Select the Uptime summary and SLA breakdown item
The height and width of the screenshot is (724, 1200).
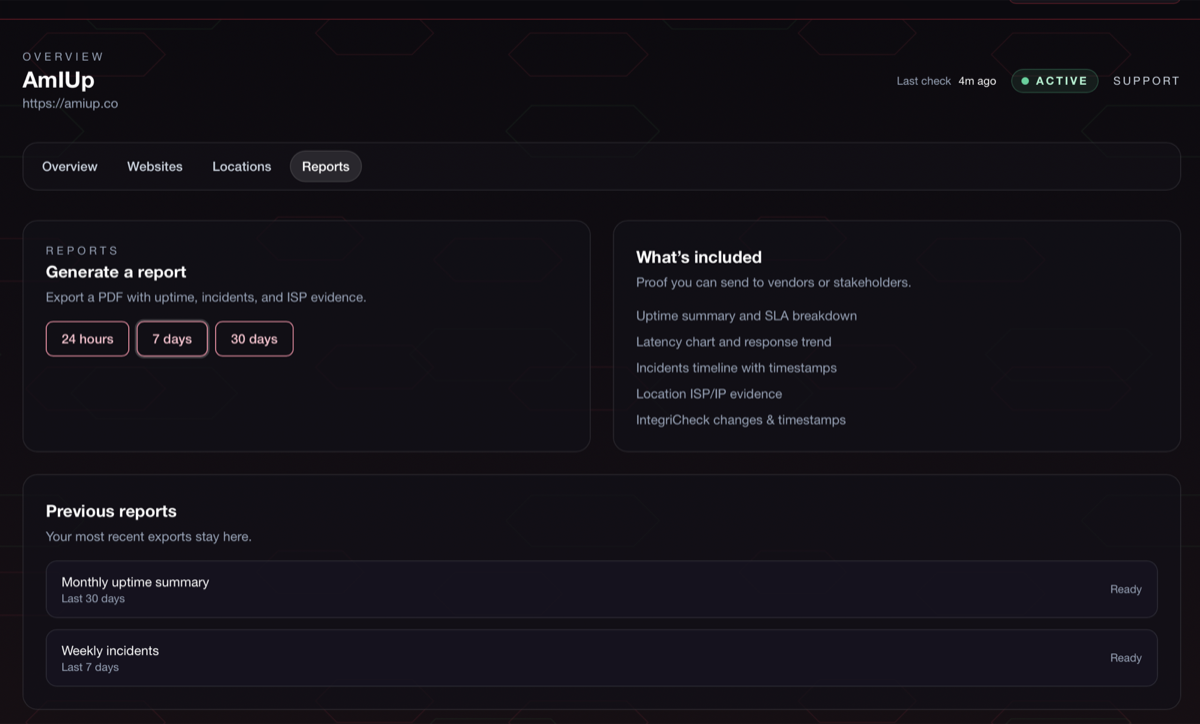(x=747, y=315)
